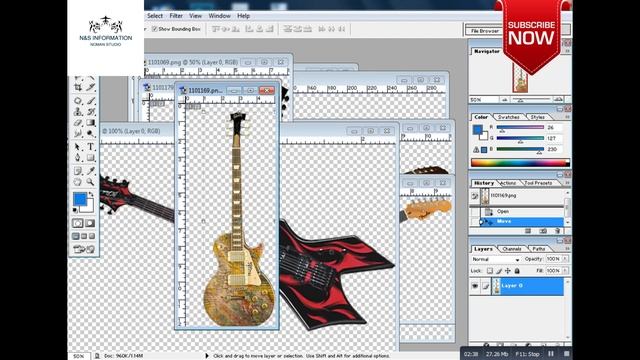Open History panel flyout menu arrow
The image size is (640, 360).
(x=567, y=183)
